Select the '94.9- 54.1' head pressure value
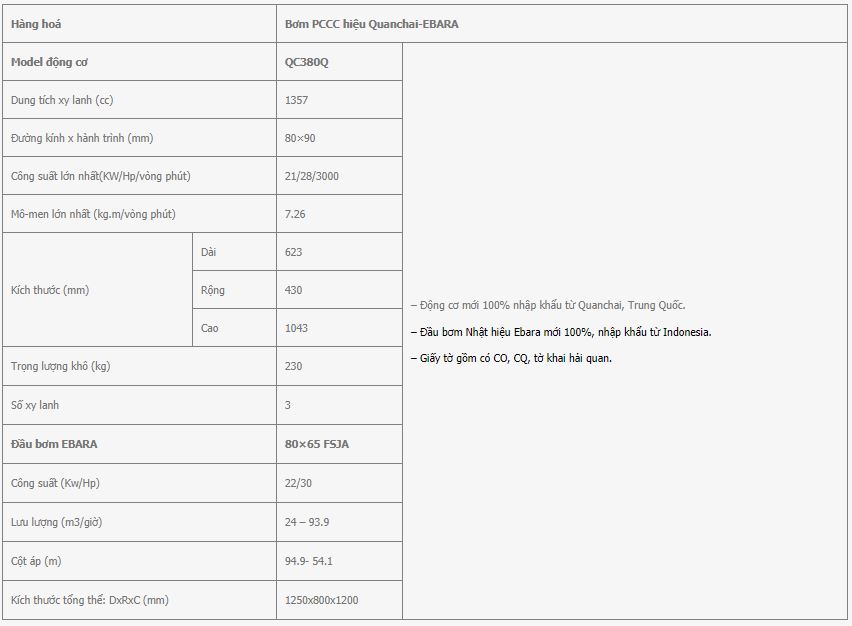The width and height of the screenshot is (852, 626). click(309, 561)
